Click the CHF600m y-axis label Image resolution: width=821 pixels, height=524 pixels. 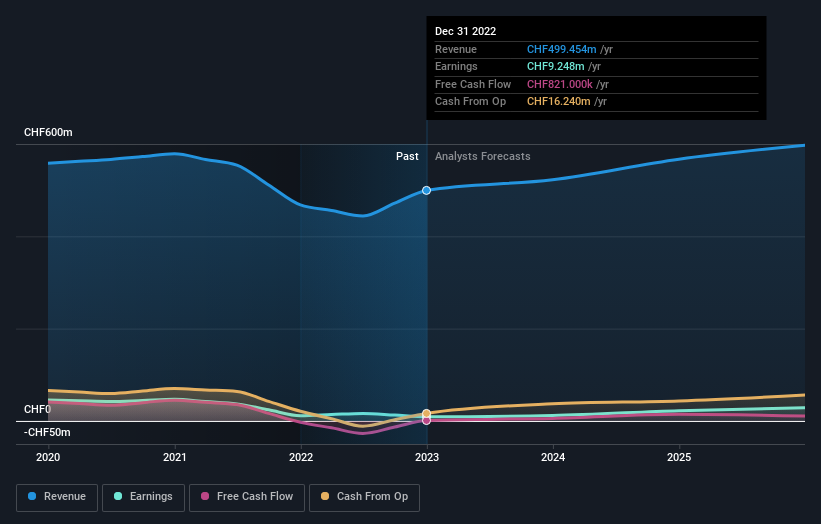click(x=48, y=132)
